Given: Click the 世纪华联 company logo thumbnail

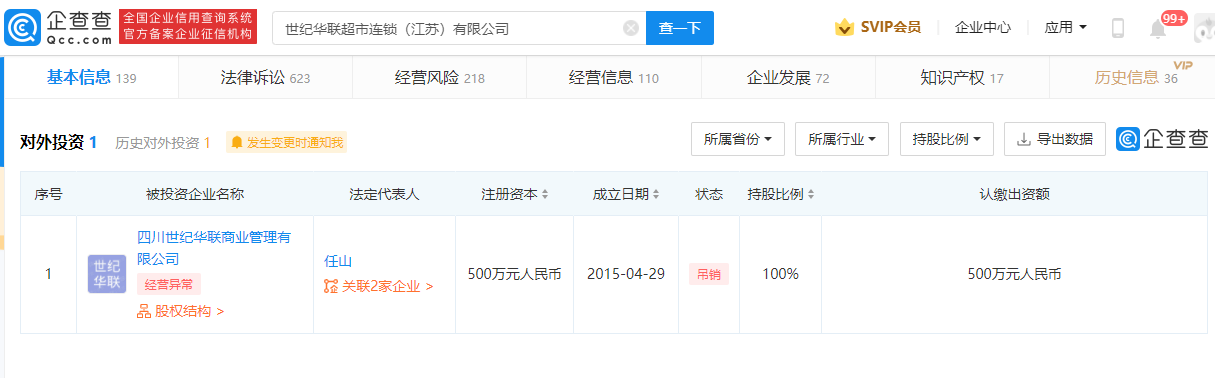Looking at the screenshot, I should (107, 274).
